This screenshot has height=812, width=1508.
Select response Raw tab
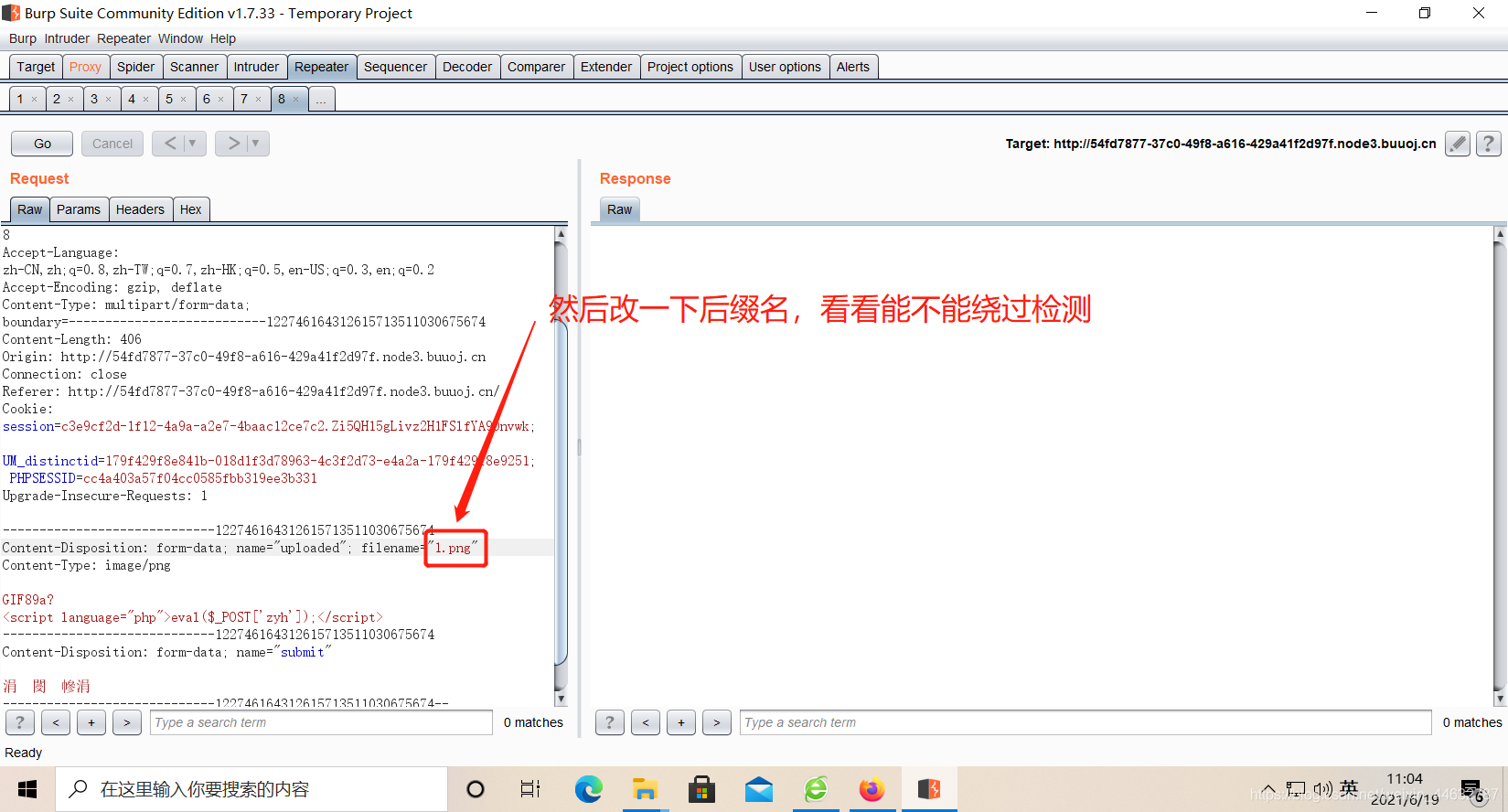619,209
